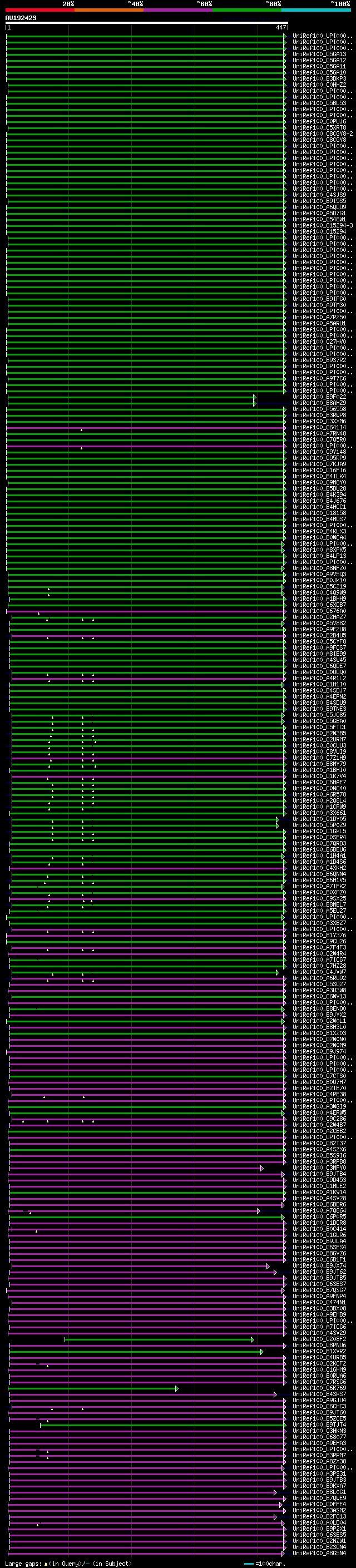Select the AU192423 query label
The image size is (356, 1568).
[x=21, y=18]
